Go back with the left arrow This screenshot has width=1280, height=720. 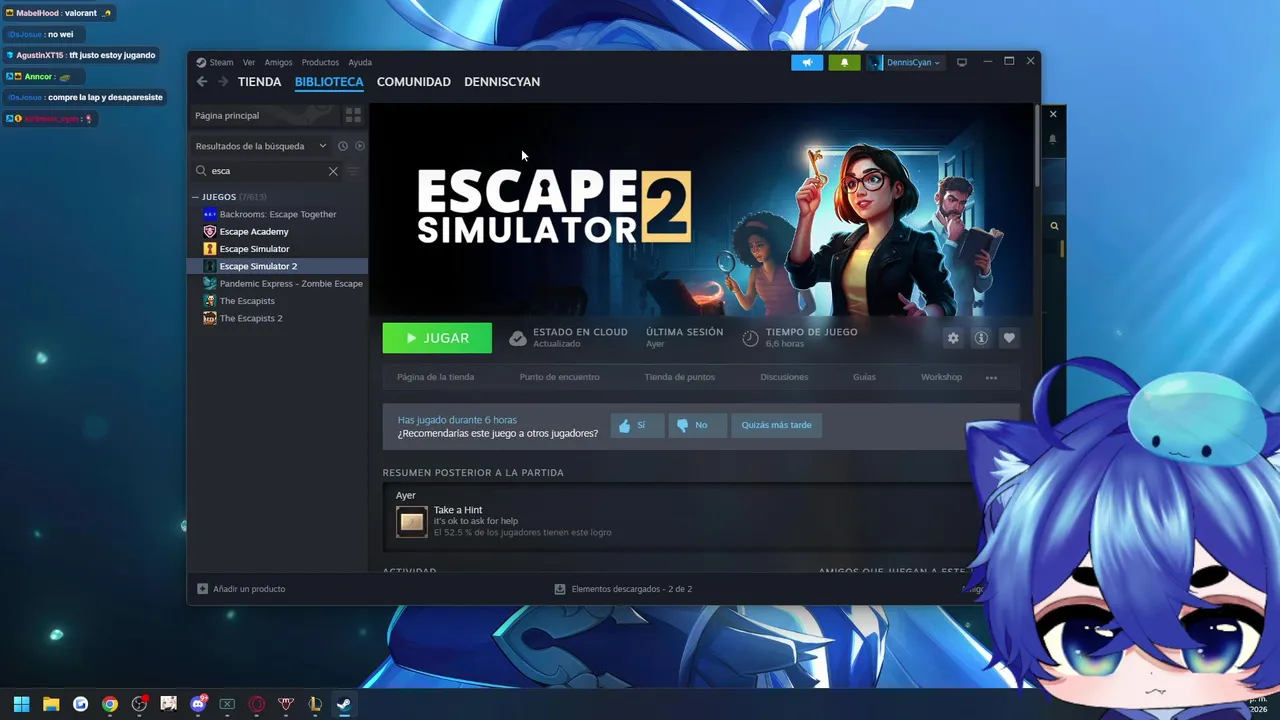click(202, 82)
